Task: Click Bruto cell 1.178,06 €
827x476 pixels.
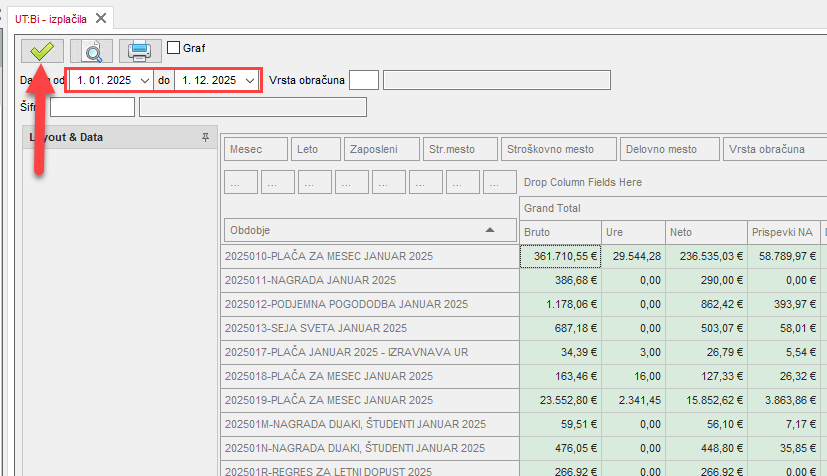Action: point(560,304)
